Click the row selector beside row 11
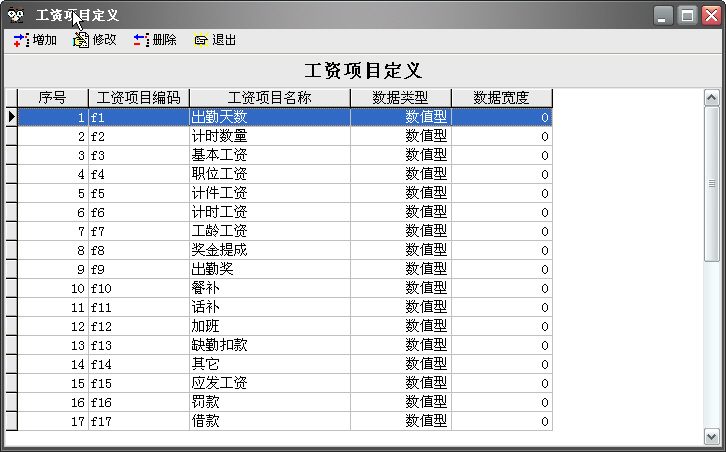 point(12,307)
